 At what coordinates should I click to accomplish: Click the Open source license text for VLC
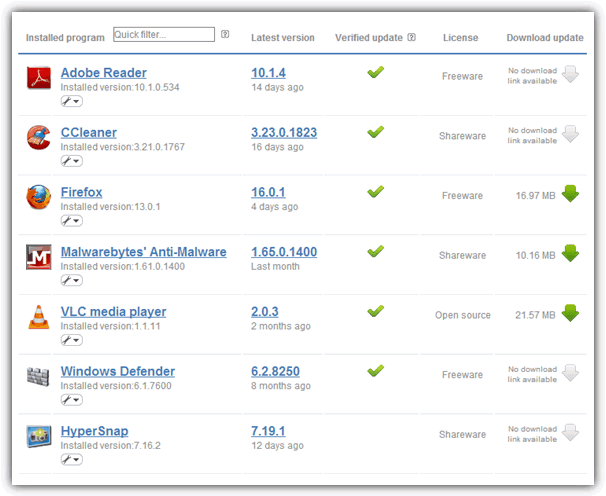click(x=463, y=315)
